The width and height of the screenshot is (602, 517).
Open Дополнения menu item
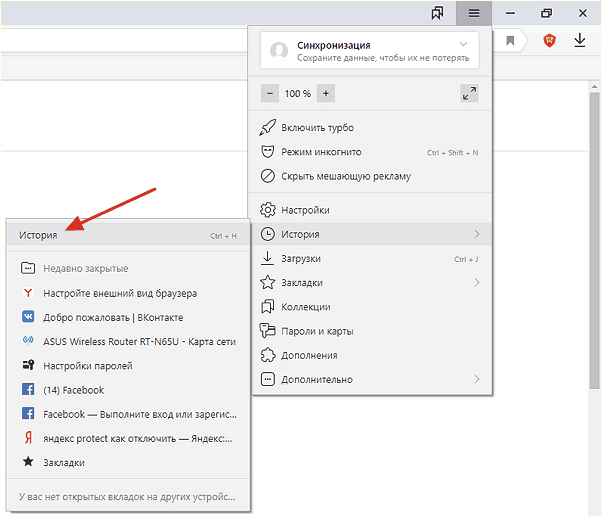[370, 355]
